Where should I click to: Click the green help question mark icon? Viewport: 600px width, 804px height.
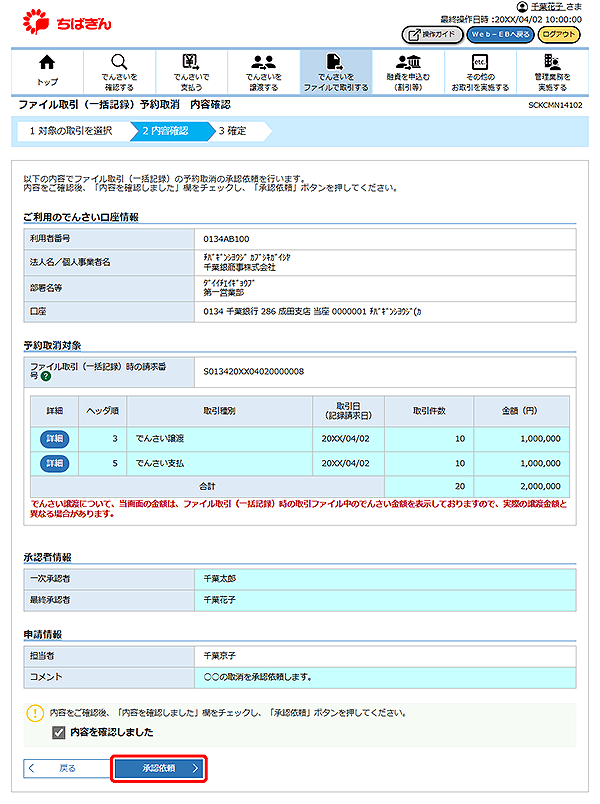pyautogui.click(x=46, y=376)
